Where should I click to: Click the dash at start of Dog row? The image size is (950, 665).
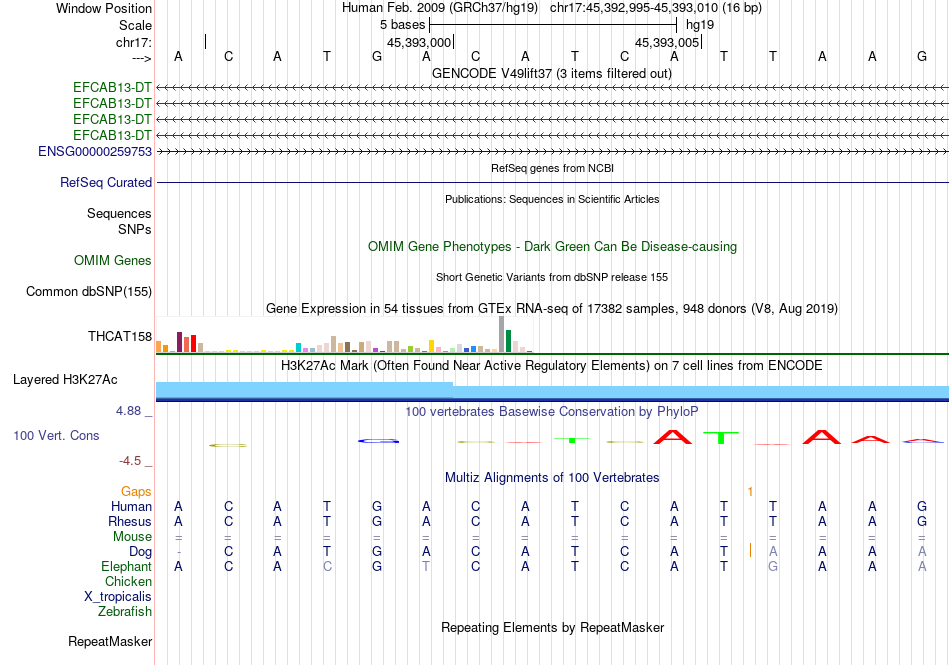[x=179, y=552]
